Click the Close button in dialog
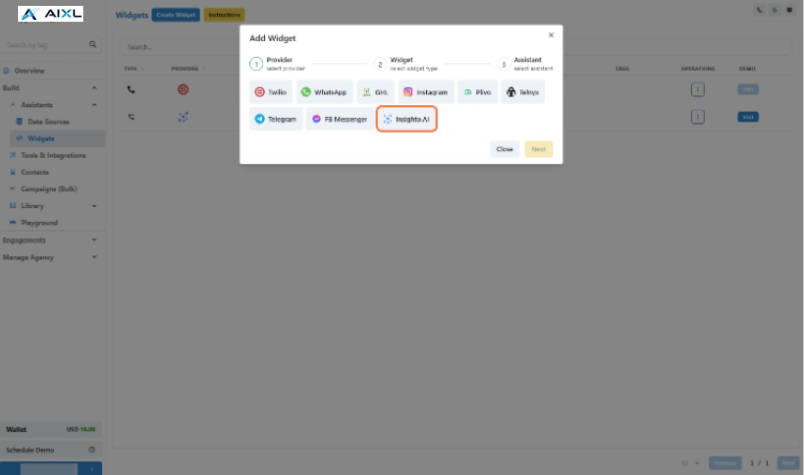804x475 pixels. 505,149
